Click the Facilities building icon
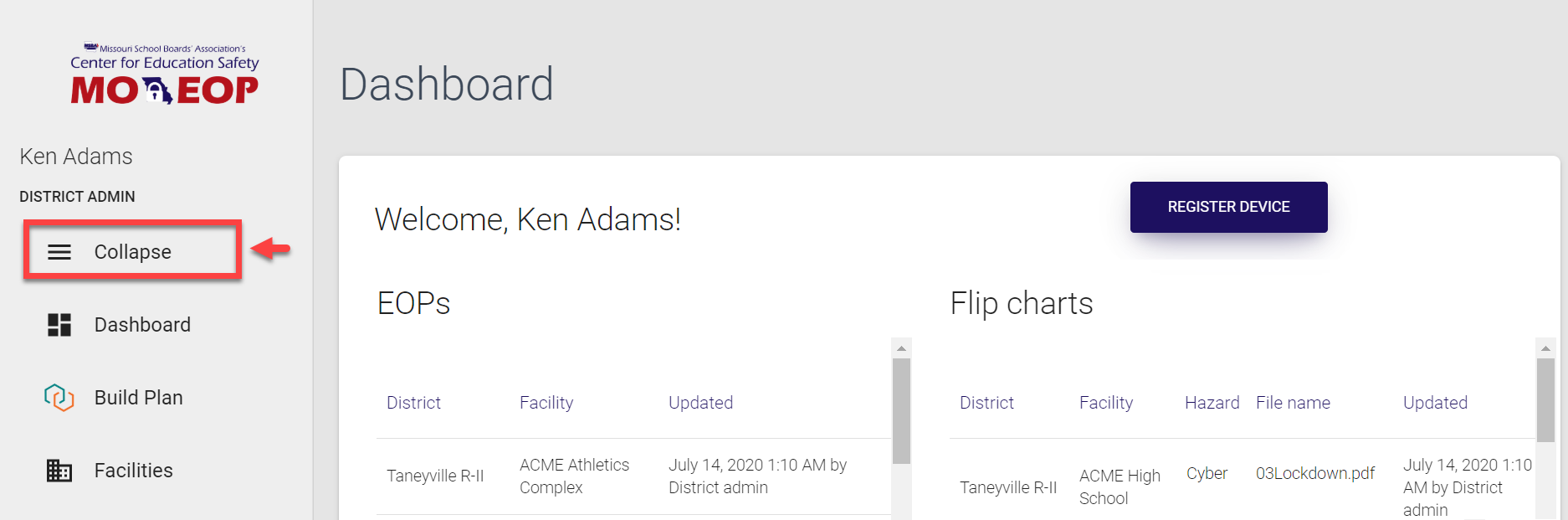Image resolution: width=1568 pixels, height=520 pixels. point(59,471)
